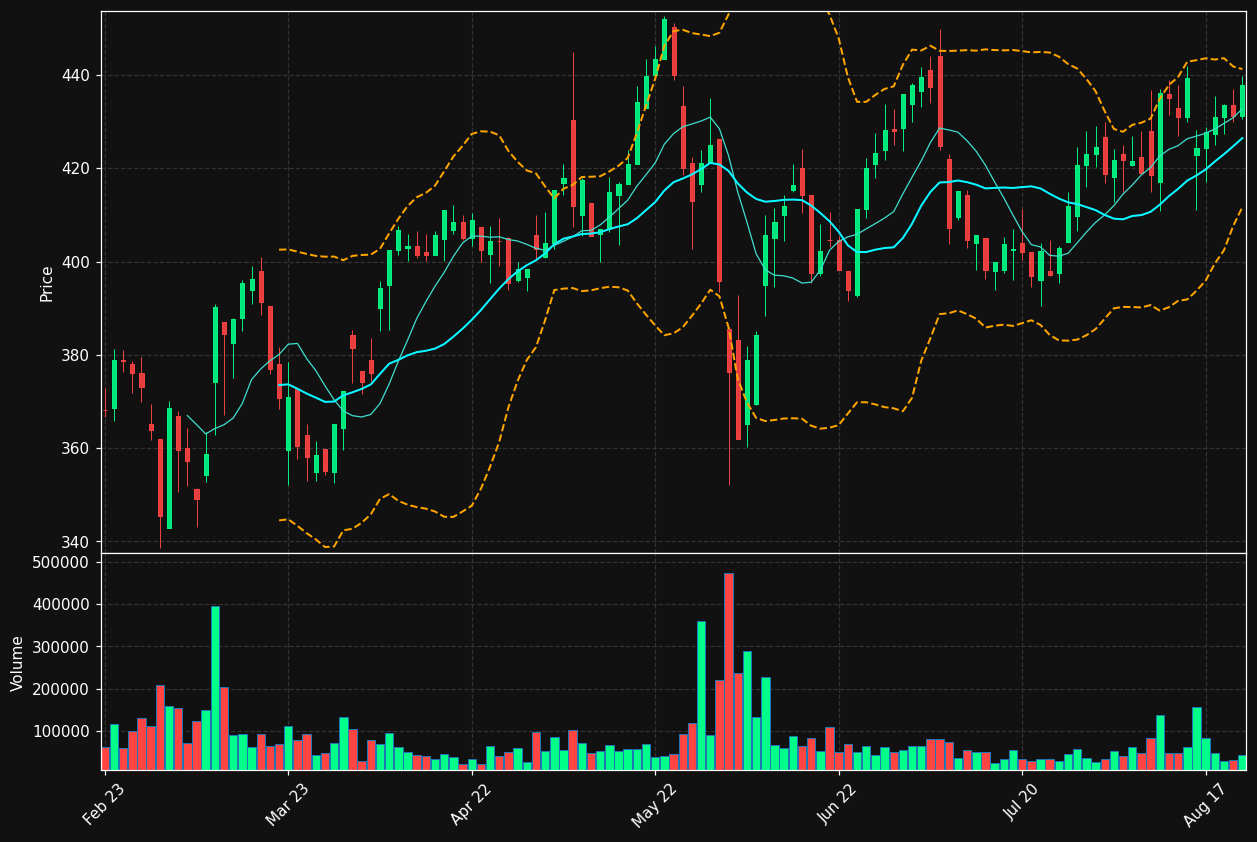The height and width of the screenshot is (842, 1257).
Task: Click the 300000 volume axis tick
Action: pyautogui.click(x=63, y=647)
